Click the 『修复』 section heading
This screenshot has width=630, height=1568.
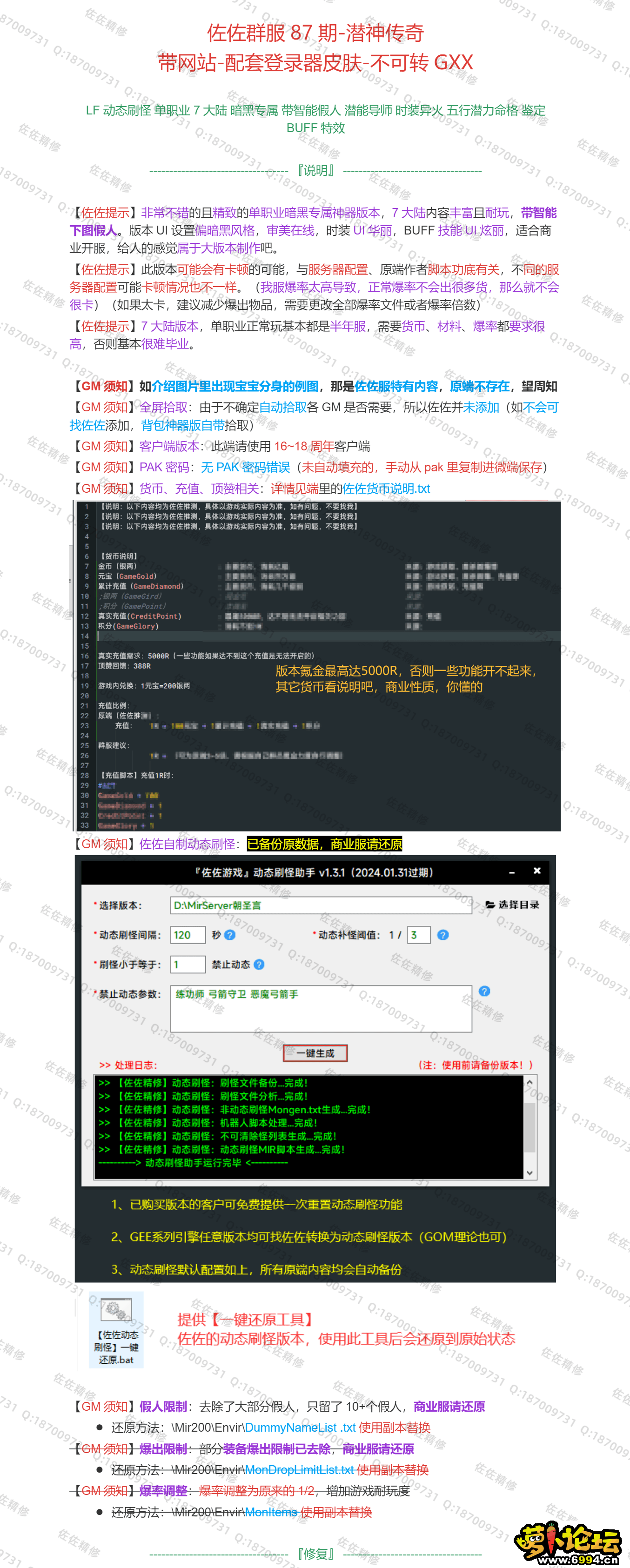[x=315, y=1554]
